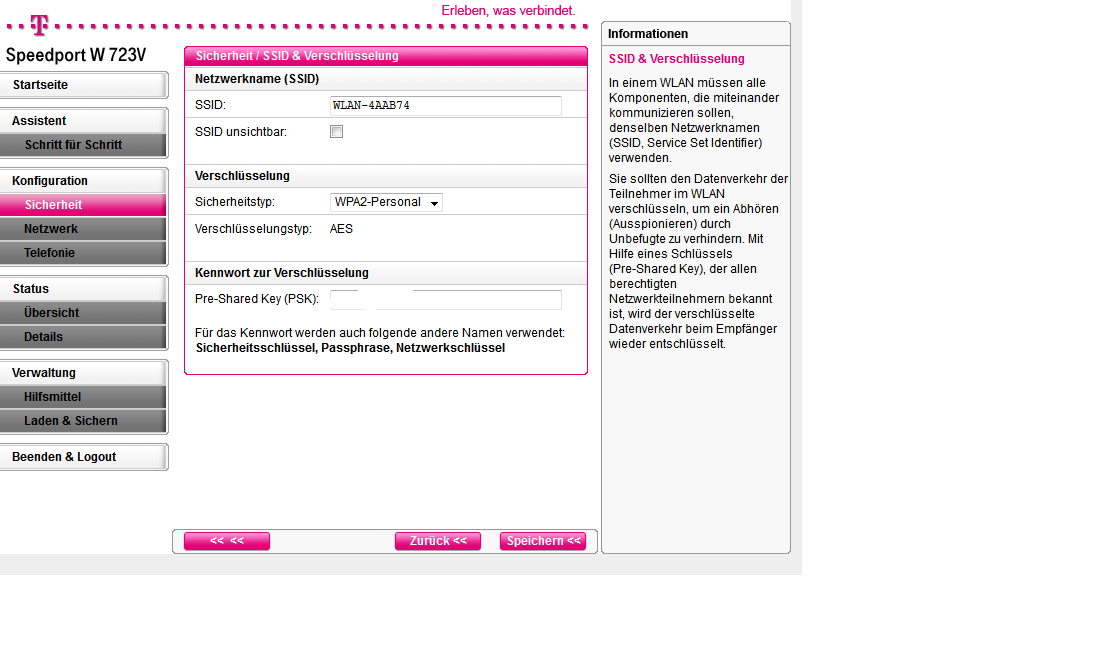Open the Verwaltung section

tap(83, 373)
